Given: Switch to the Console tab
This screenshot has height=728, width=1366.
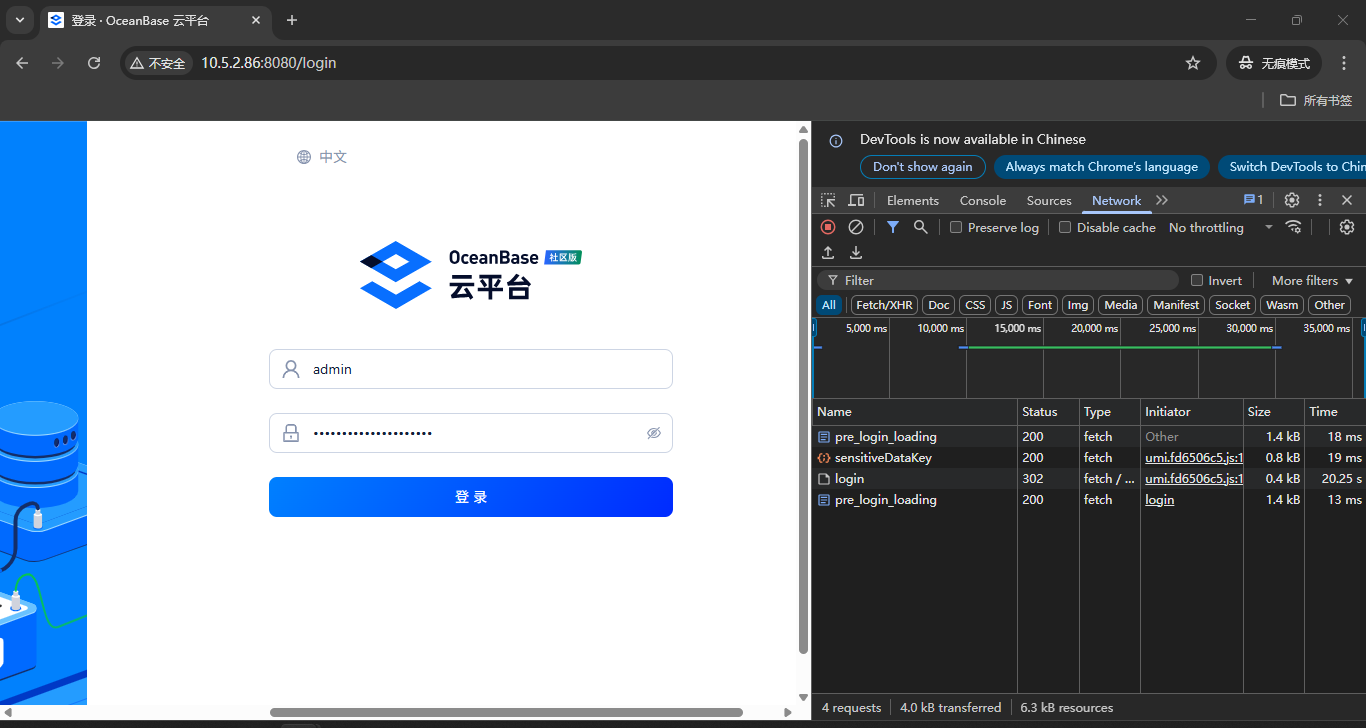Looking at the screenshot, I should click(983, 200).
